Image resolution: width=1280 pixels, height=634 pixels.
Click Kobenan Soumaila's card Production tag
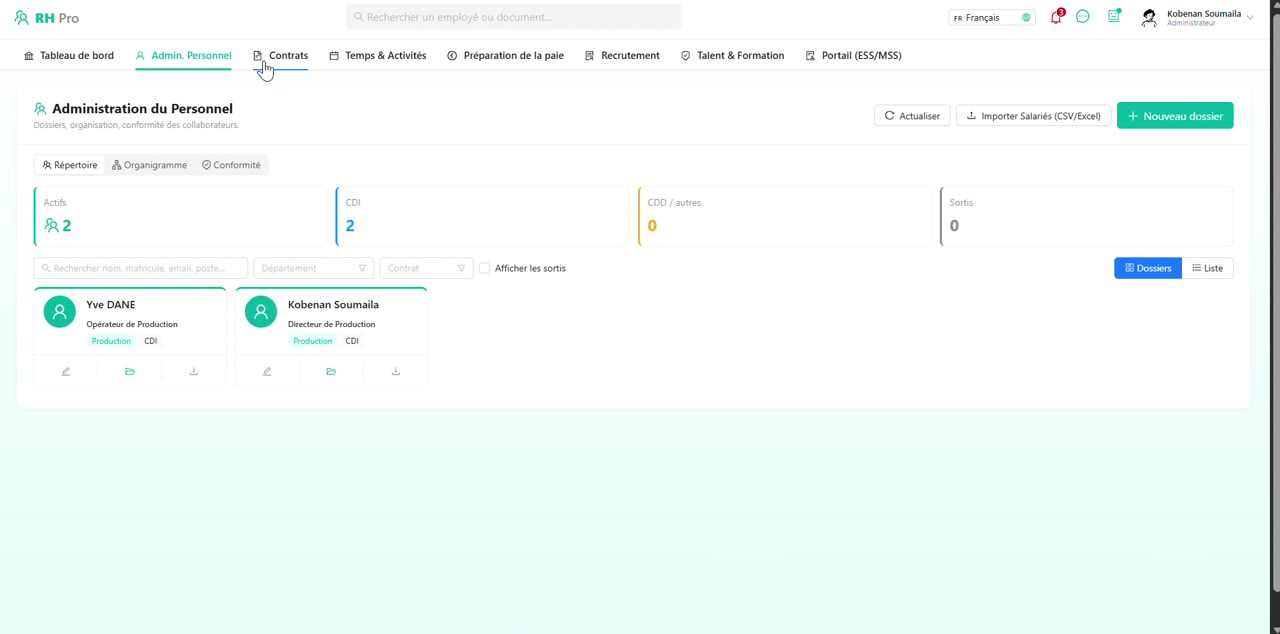(312, 341)
